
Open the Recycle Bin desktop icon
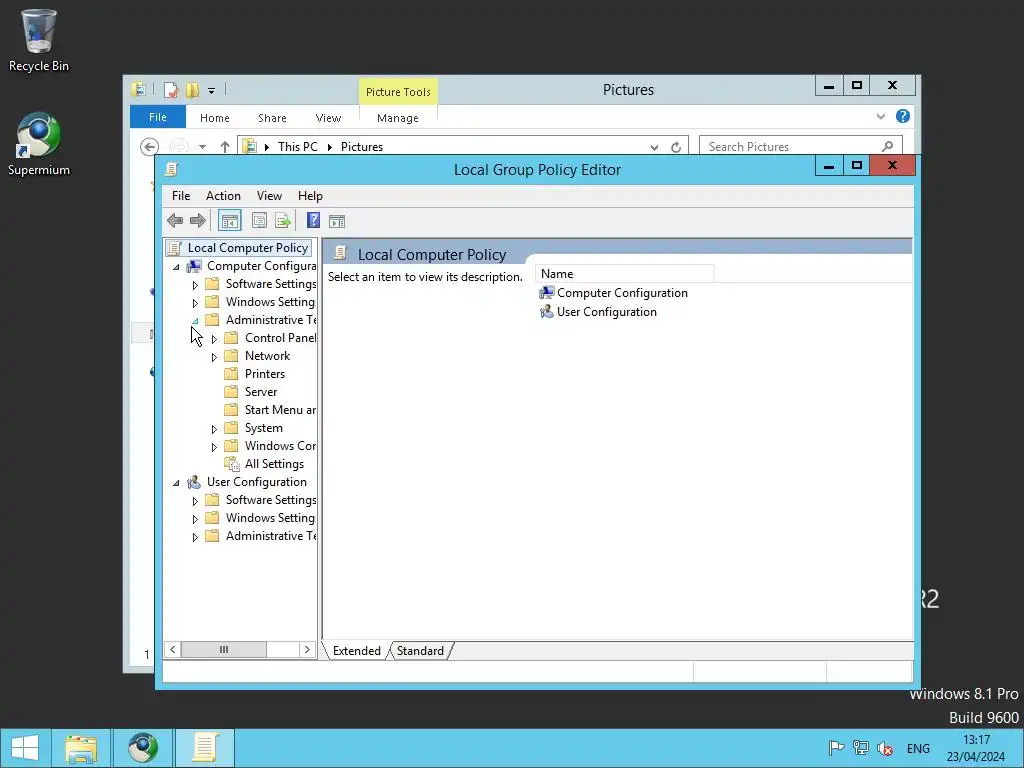click(39, 40)
